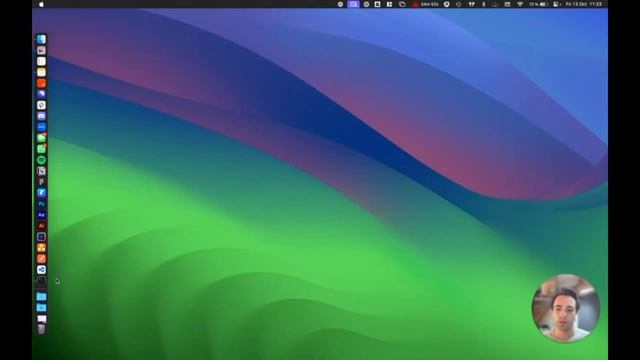Screen dimensions: 640x360
Task: Open the orange window-grid app in Dock
Action: click(41, 248)
